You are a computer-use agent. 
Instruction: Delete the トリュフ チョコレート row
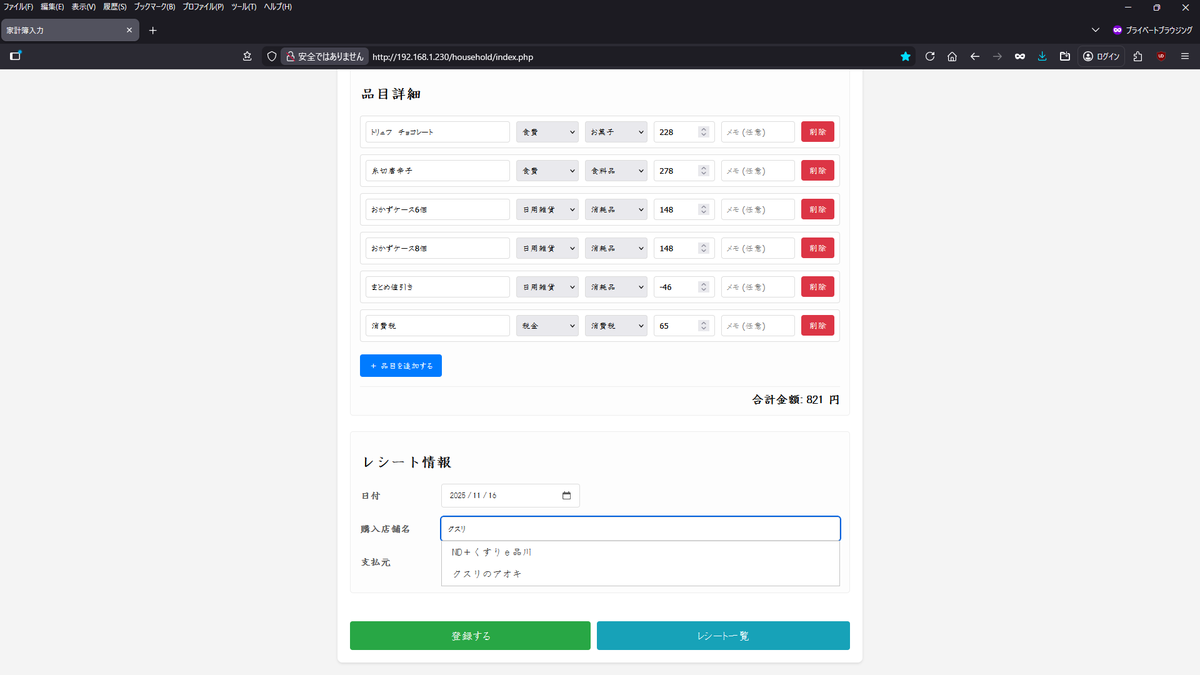pyautogui.click(x=817, y=132)
